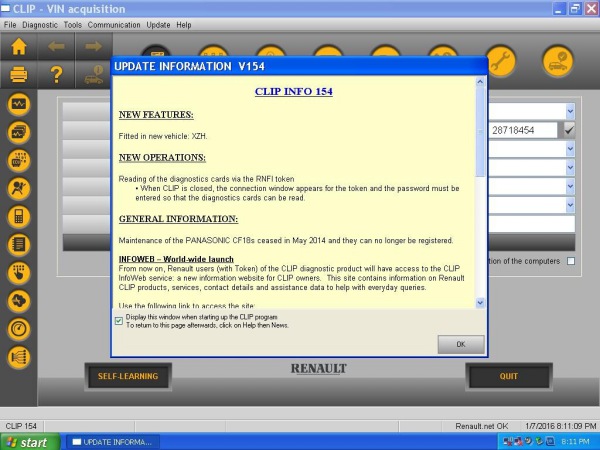
Task: Expand the fourth dropdown below 28718454 field
Action: (570, 205)
